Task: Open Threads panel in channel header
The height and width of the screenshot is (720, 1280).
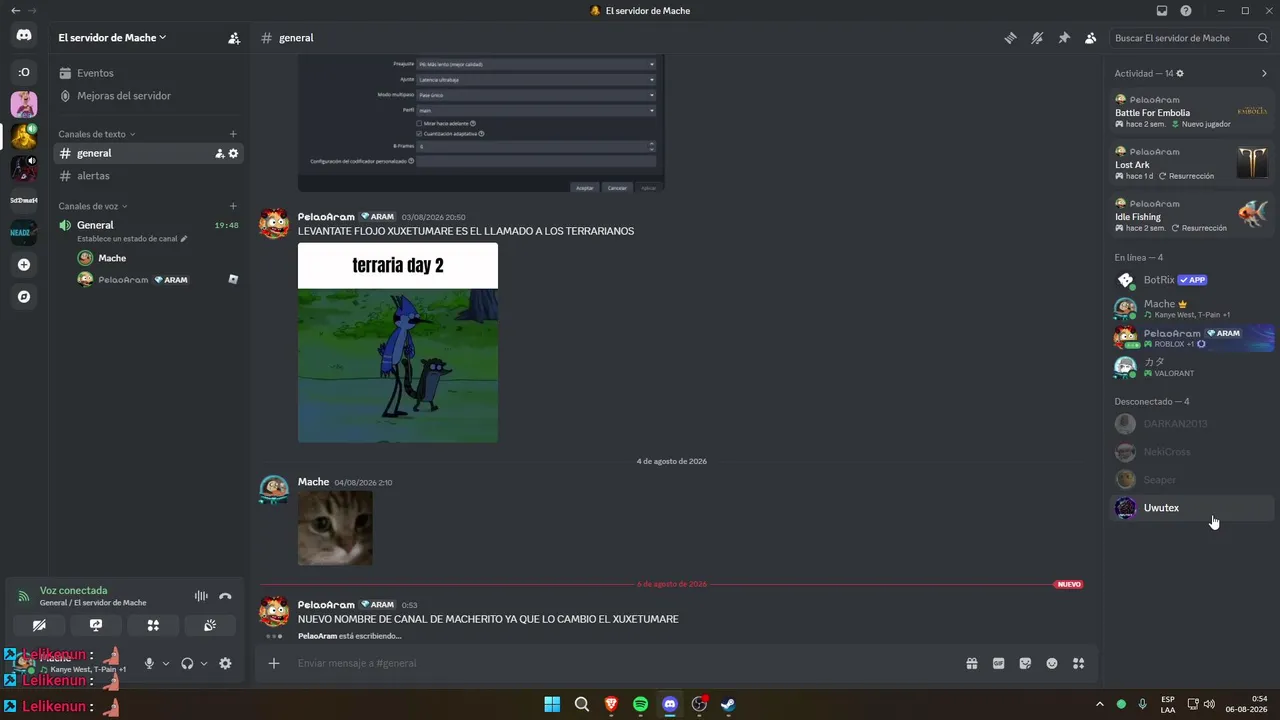Action: tap(1011, 38)
